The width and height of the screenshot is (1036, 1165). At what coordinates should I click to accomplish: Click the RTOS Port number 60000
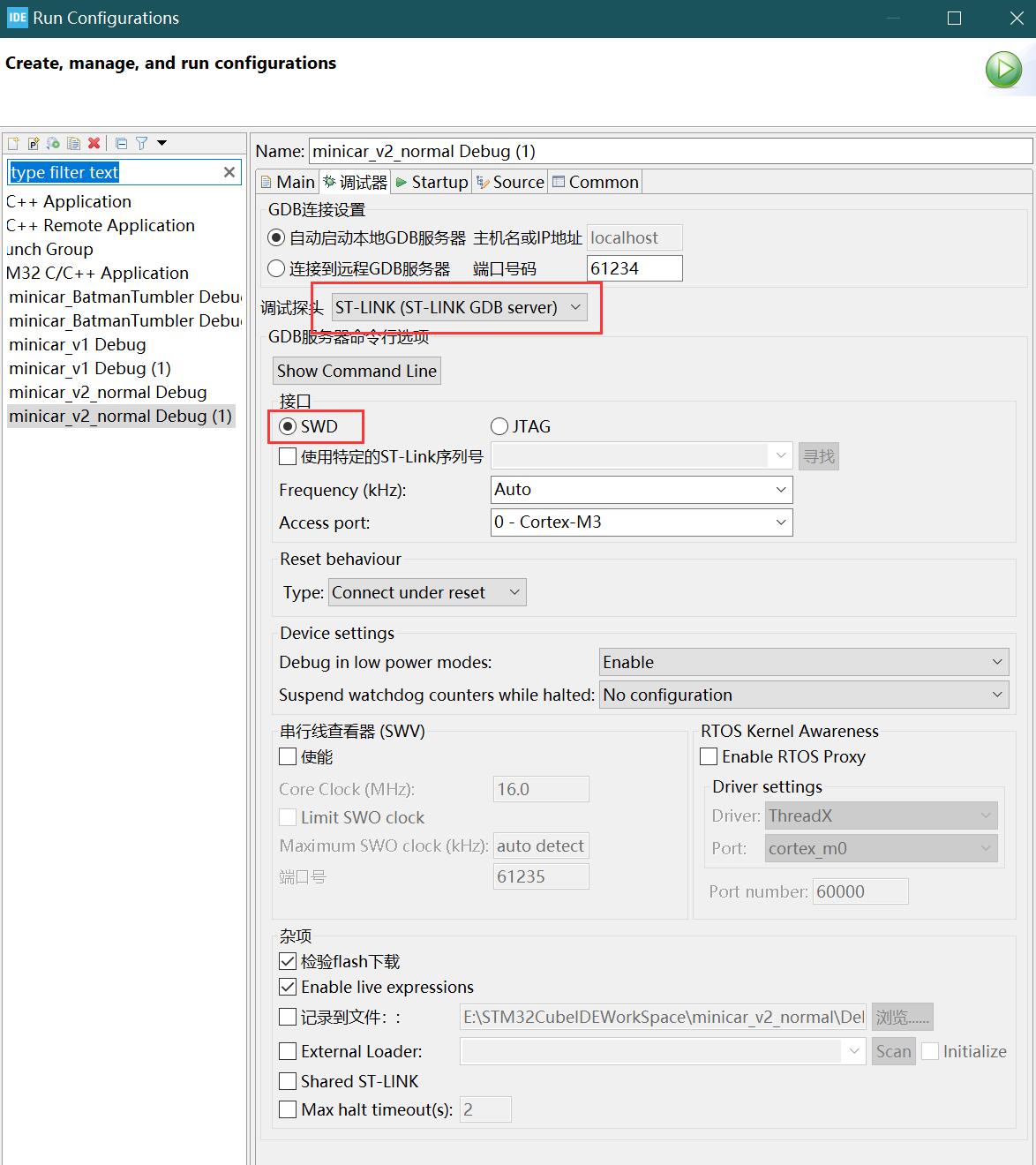point(860,891)
